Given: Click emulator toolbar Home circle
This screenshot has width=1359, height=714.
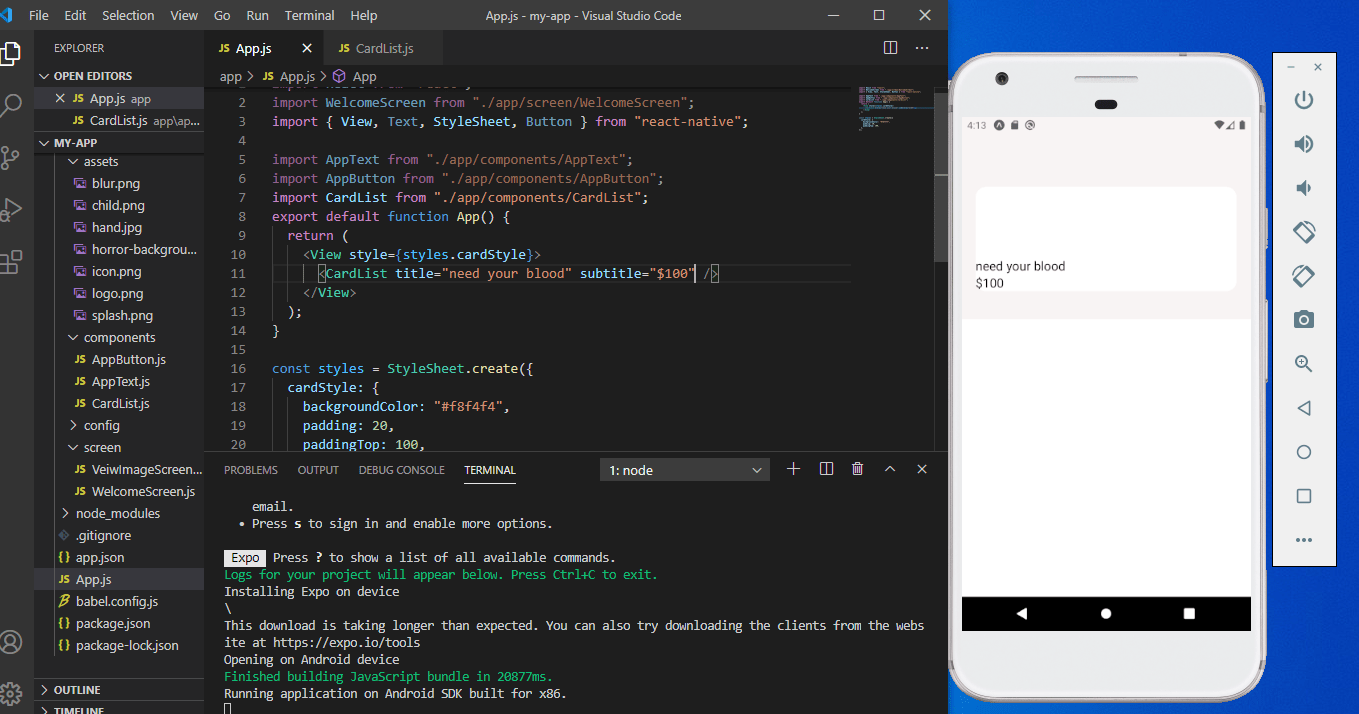Looking at the screenshot, I should (x=1303, y=452).
